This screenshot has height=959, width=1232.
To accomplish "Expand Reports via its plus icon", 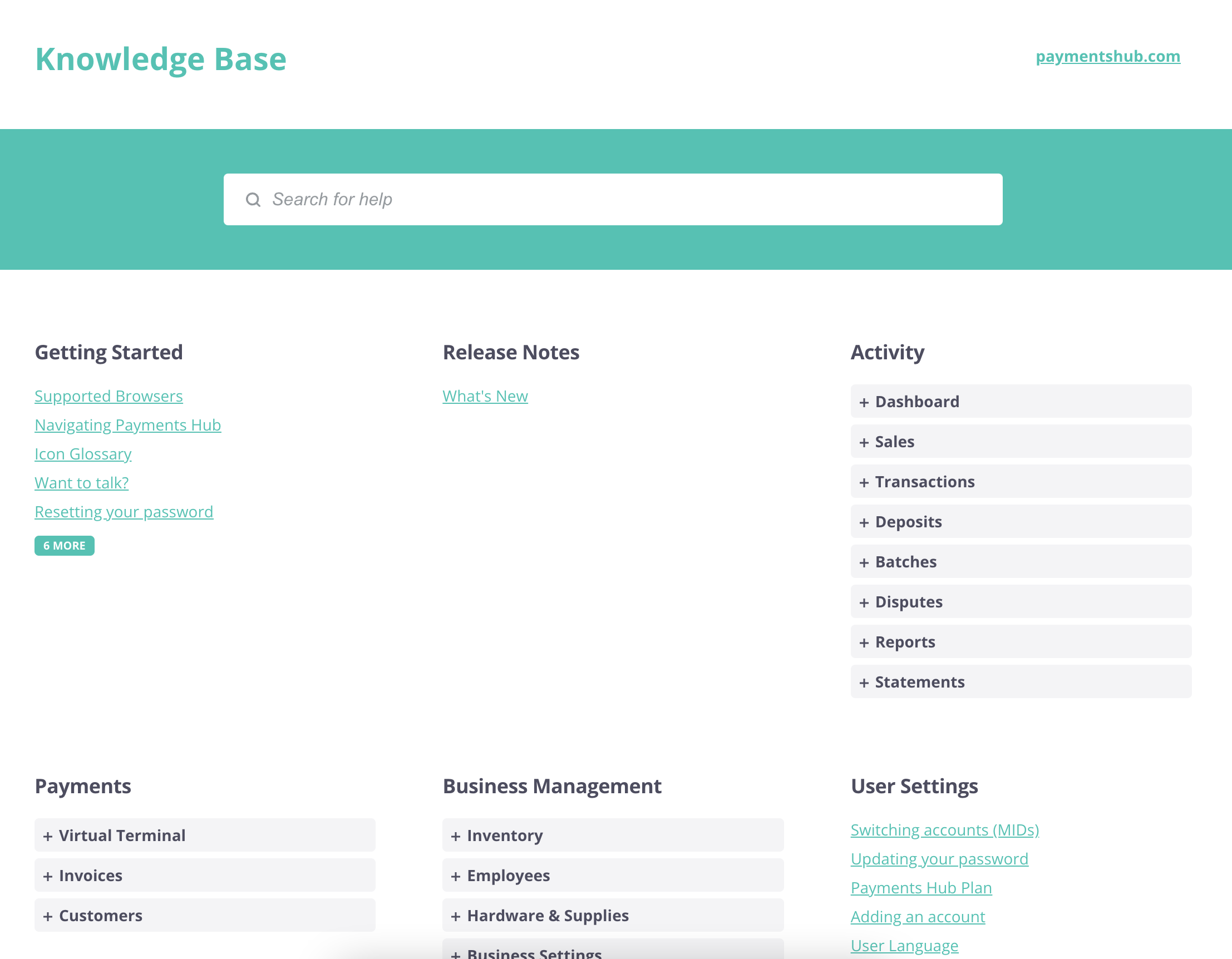I will [865, 641].
